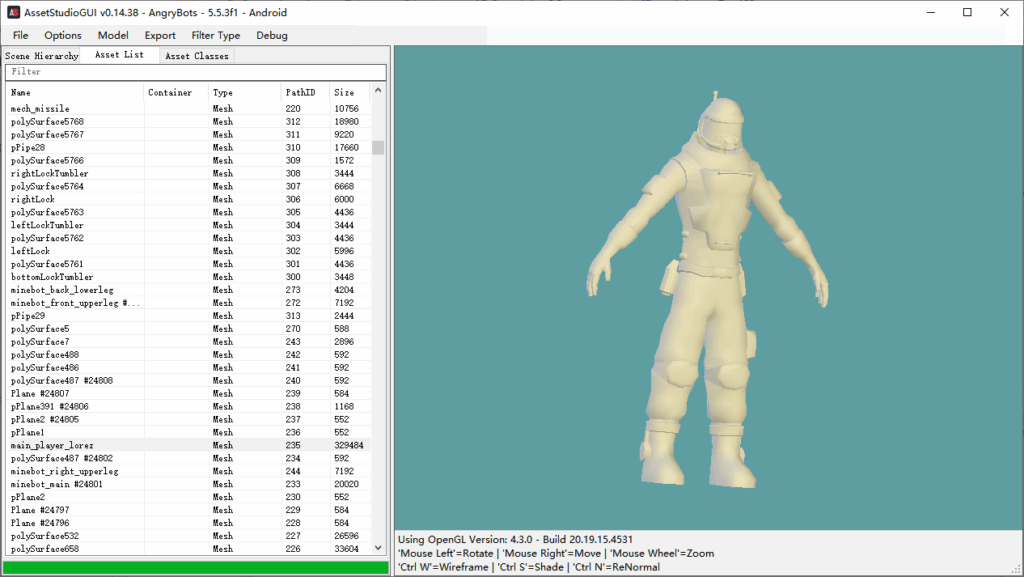Screen dimensions: 1024x577
Task: Click the vertical scrollbar thumb in asset list
Action: pos(378,148)
